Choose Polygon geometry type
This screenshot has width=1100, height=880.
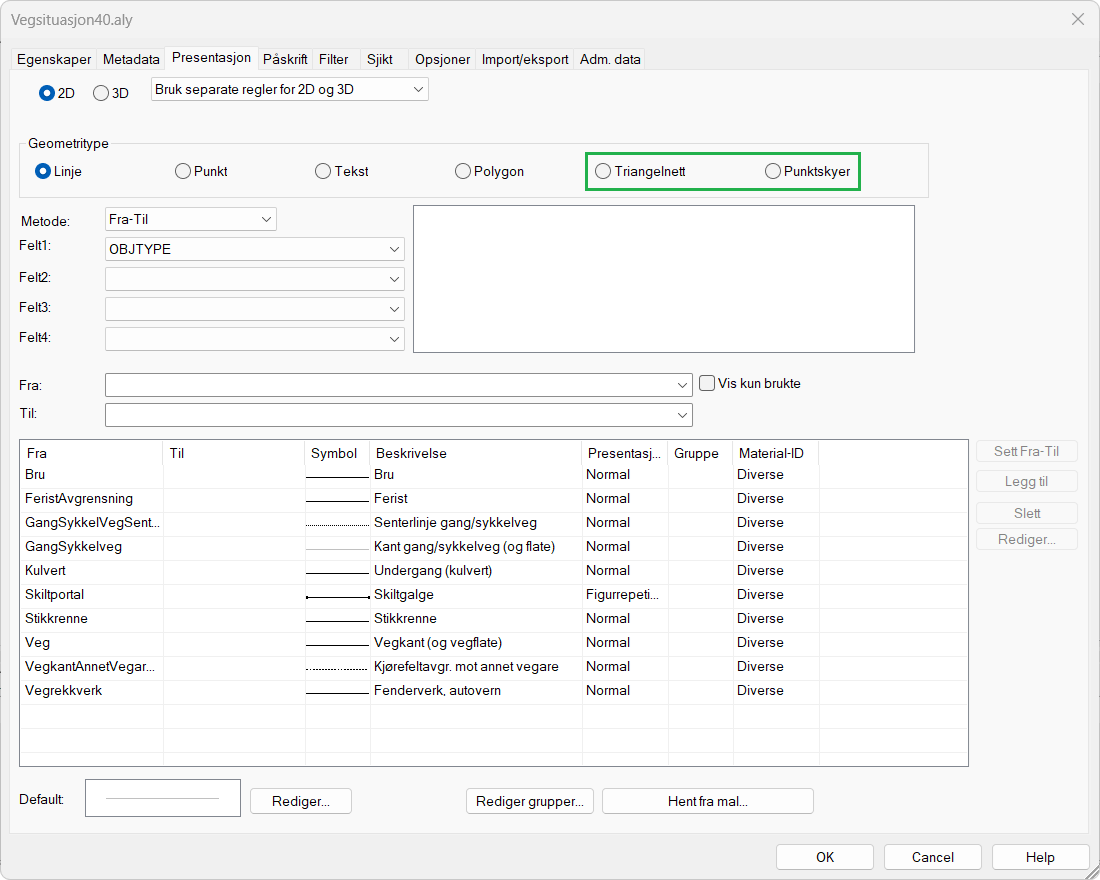click(x=463, y=171)
